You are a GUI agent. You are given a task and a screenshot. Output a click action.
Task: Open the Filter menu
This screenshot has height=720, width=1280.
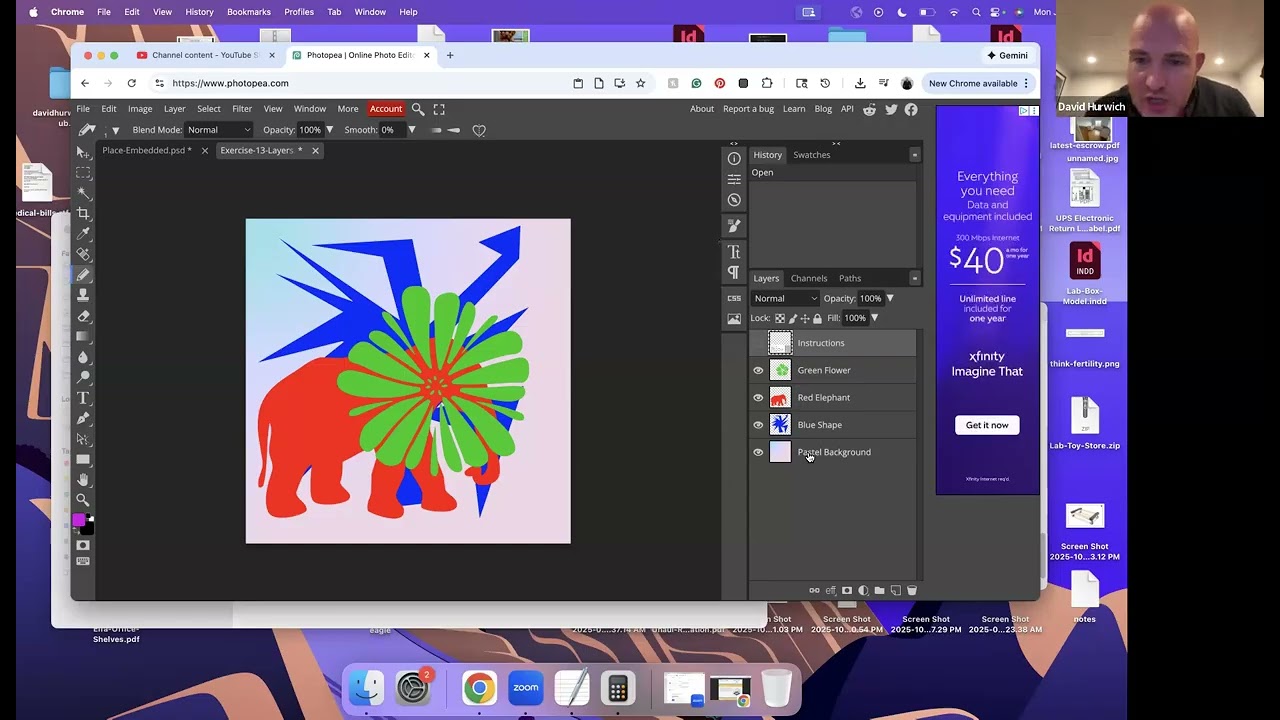242,109
